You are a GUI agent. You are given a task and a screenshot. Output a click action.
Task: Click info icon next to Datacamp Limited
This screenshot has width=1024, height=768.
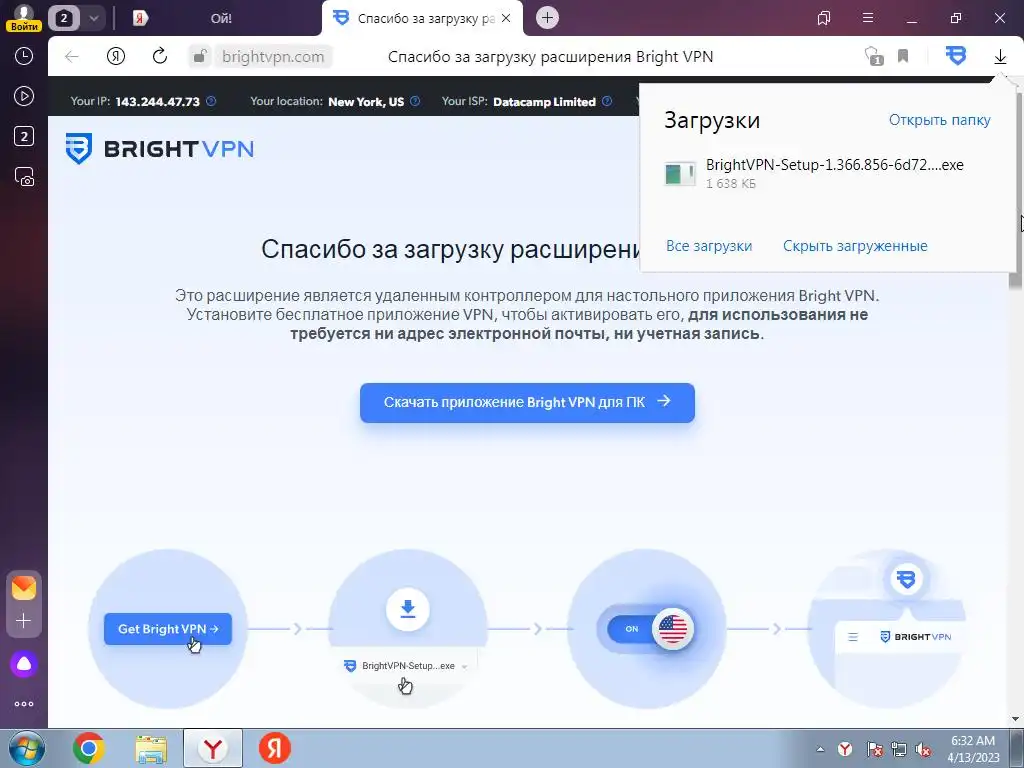[607, 101]
